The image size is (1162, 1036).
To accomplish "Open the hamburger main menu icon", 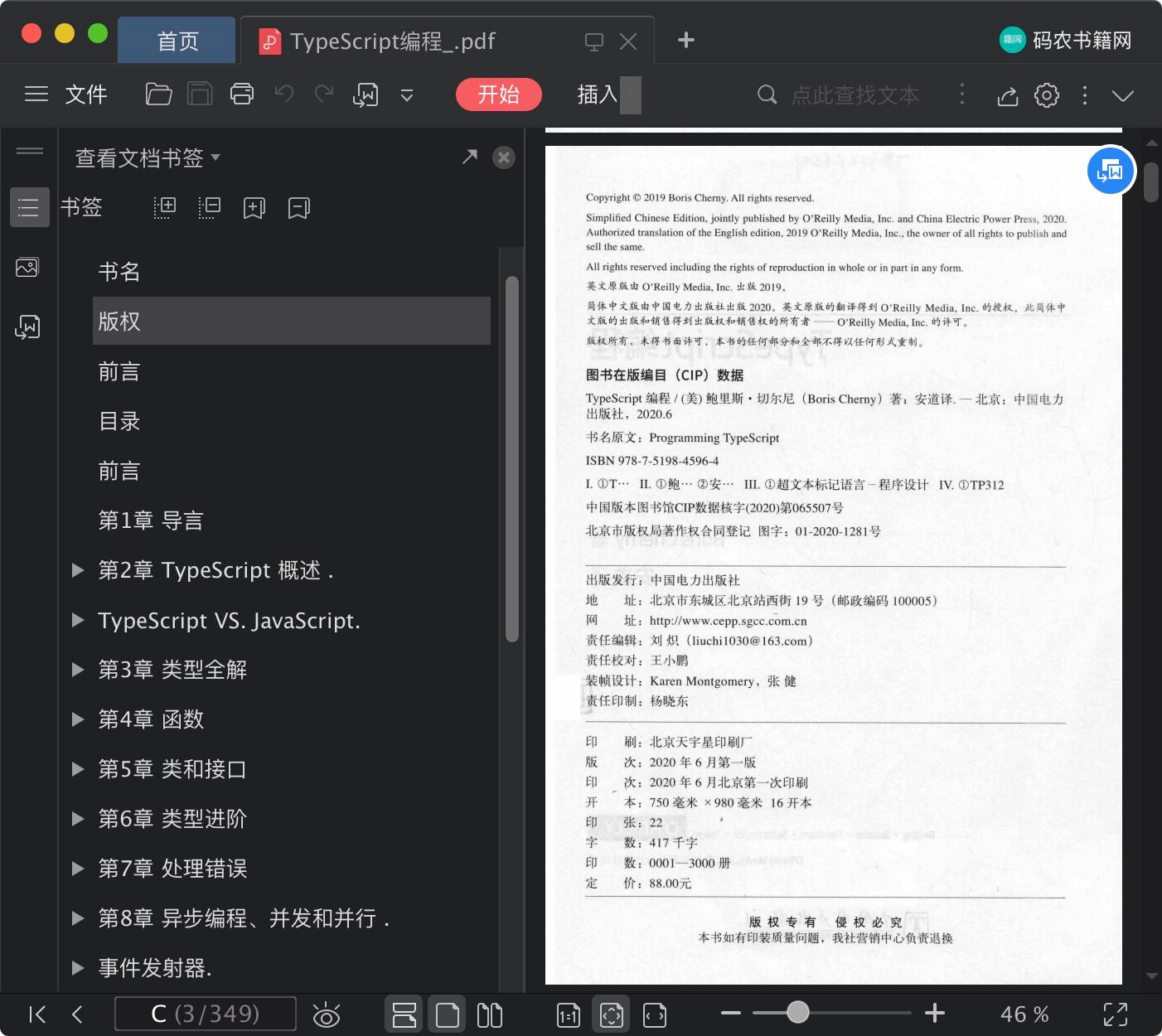I will pyautogui.click(x=36, y=94).
